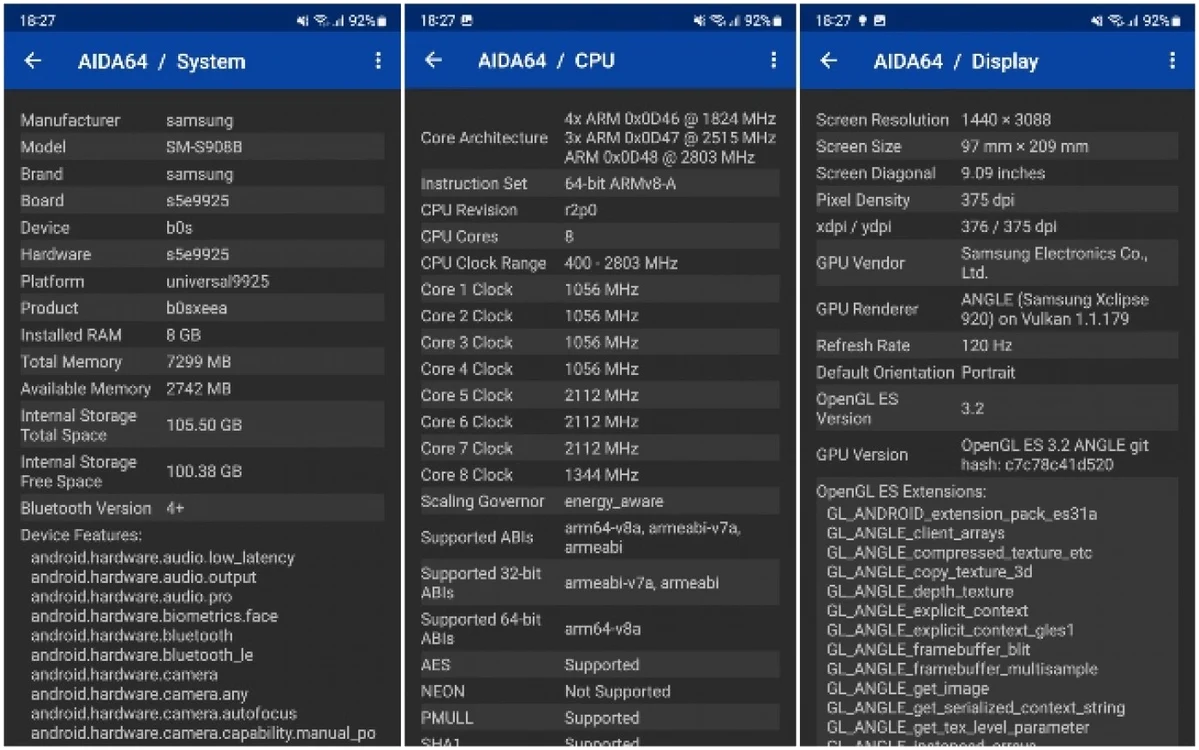Go back from the AIDA64 System screen
The height and width of the screenshot is (750, 1199).
(33, 61)
